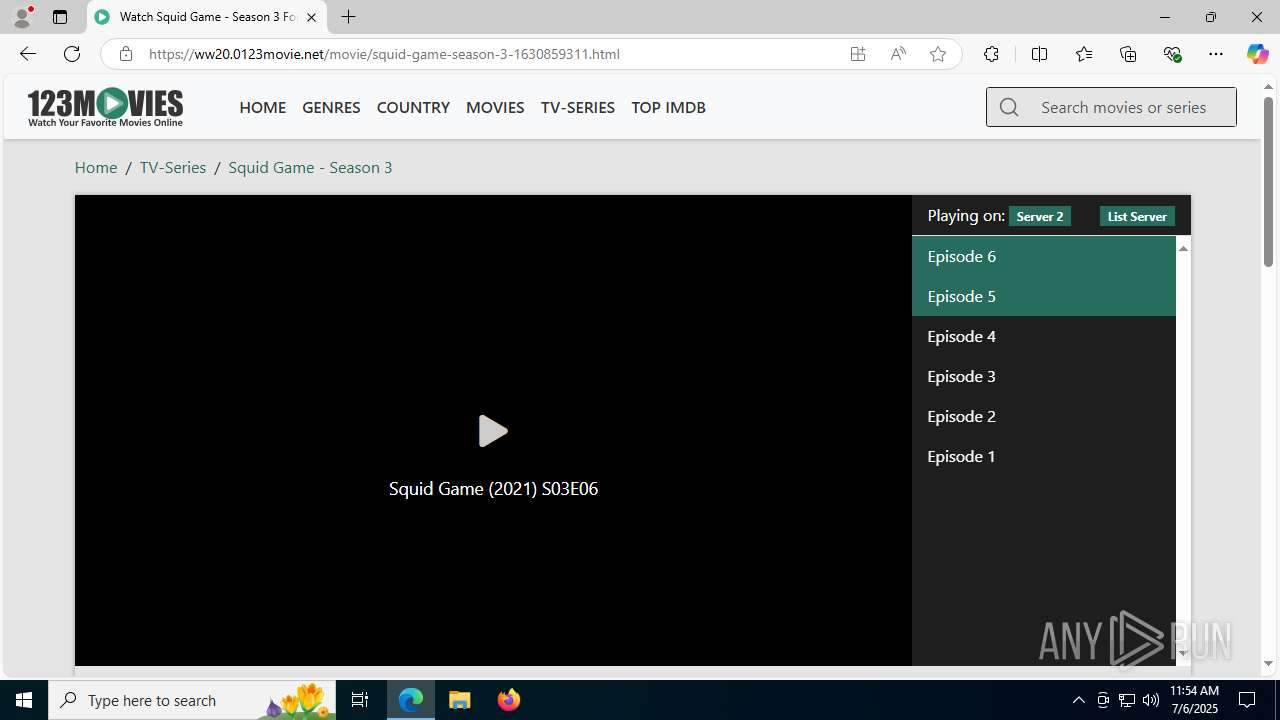1280x720 pixels.
Task: Open the GENRES menu
Action: 331,107
